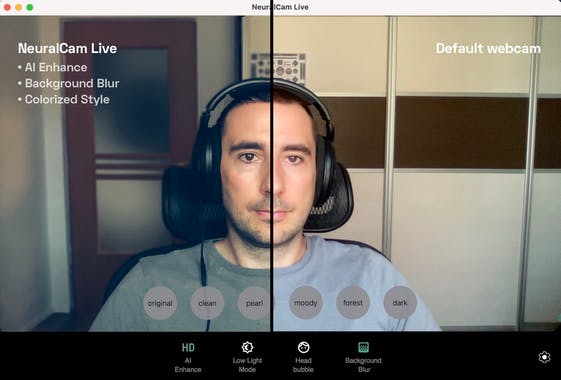Click the 'Default webcam' label

pyautogui.click(x=488, y=48)
